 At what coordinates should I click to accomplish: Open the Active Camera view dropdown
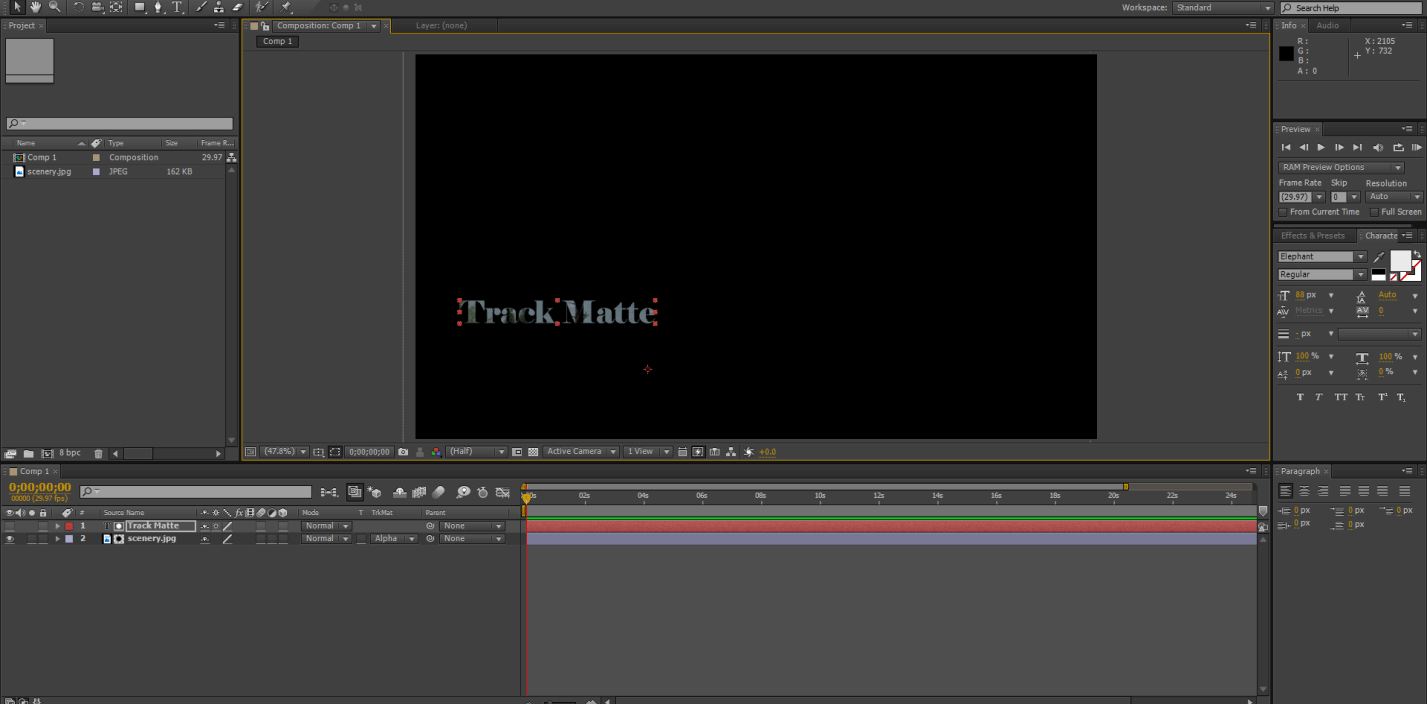click(580, 451)
